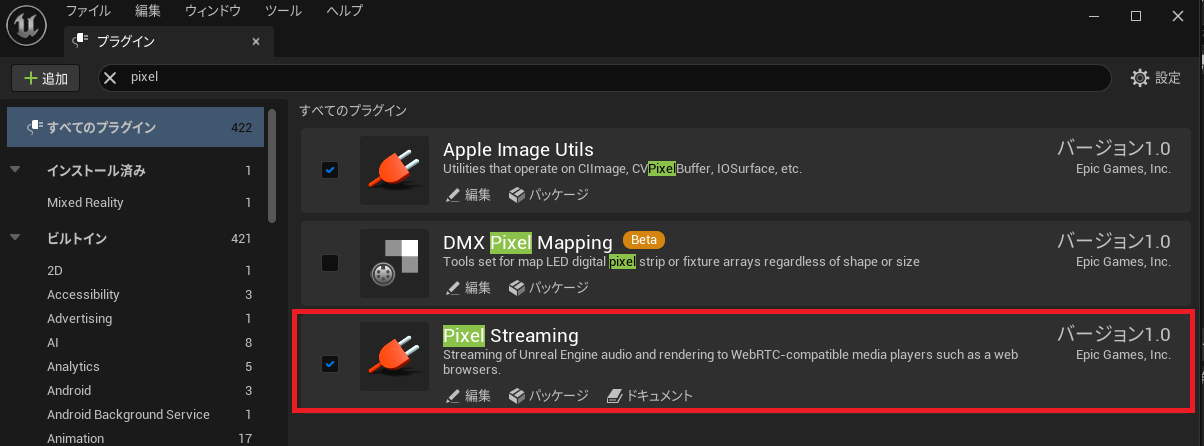Click パッケージ under Pixel Streaming

pyautogui.click(x=549, y=396)
